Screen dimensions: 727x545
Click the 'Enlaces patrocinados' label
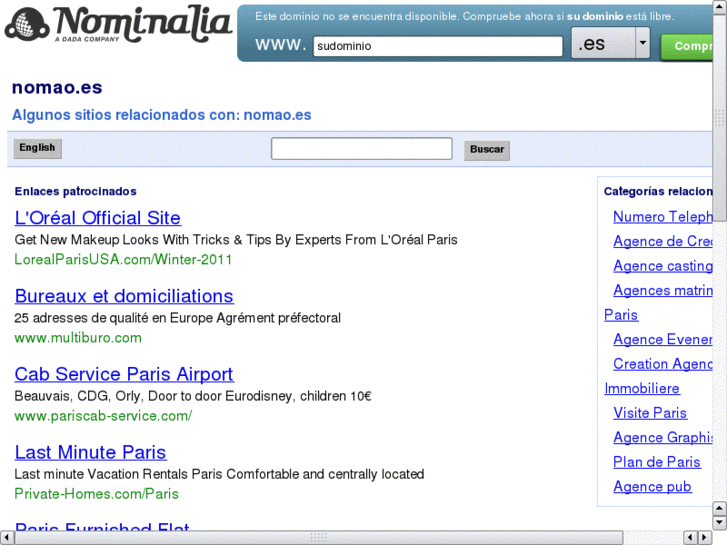pyautogui.click(x=76, y=192)
